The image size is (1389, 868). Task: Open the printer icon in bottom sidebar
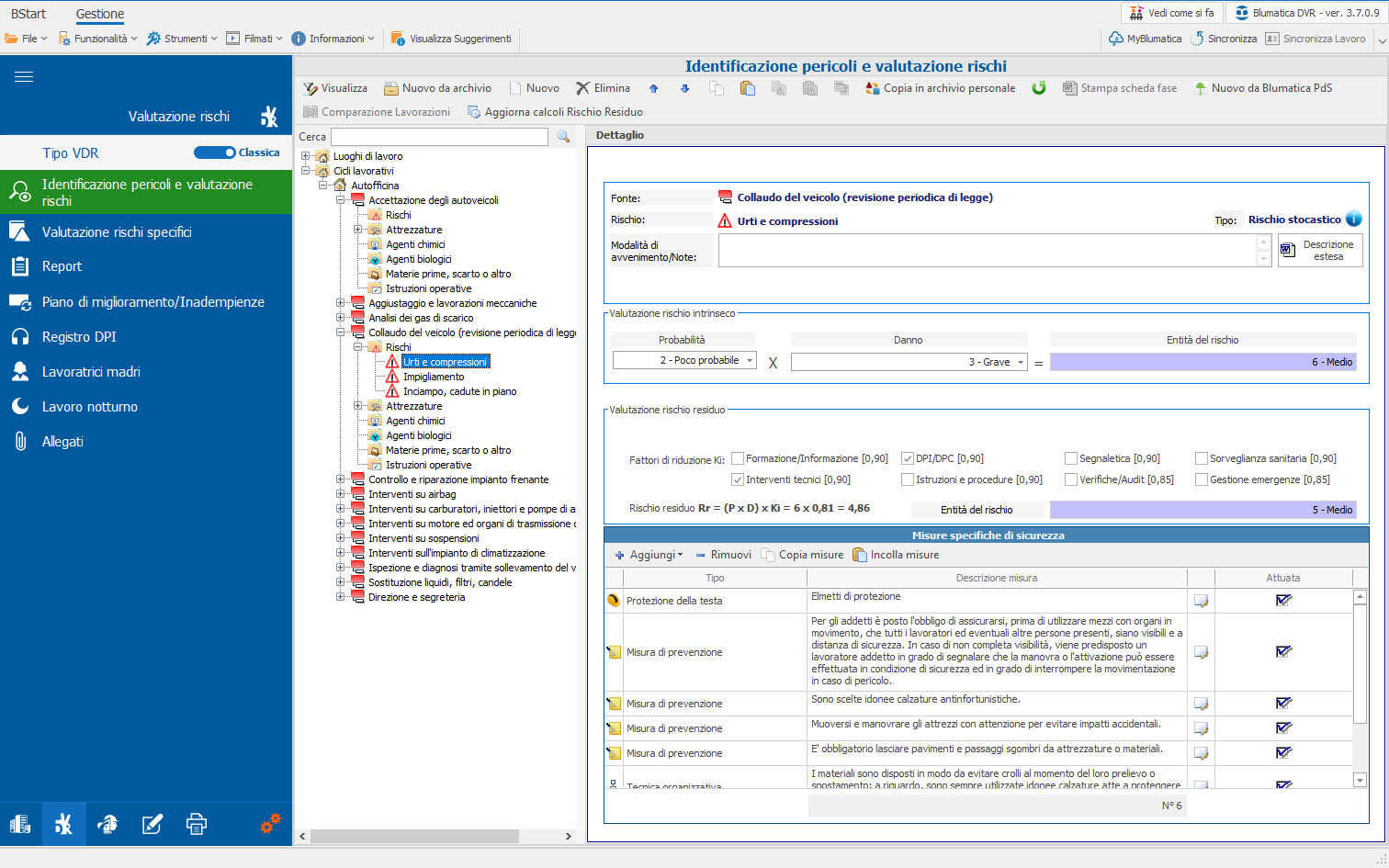196,824
